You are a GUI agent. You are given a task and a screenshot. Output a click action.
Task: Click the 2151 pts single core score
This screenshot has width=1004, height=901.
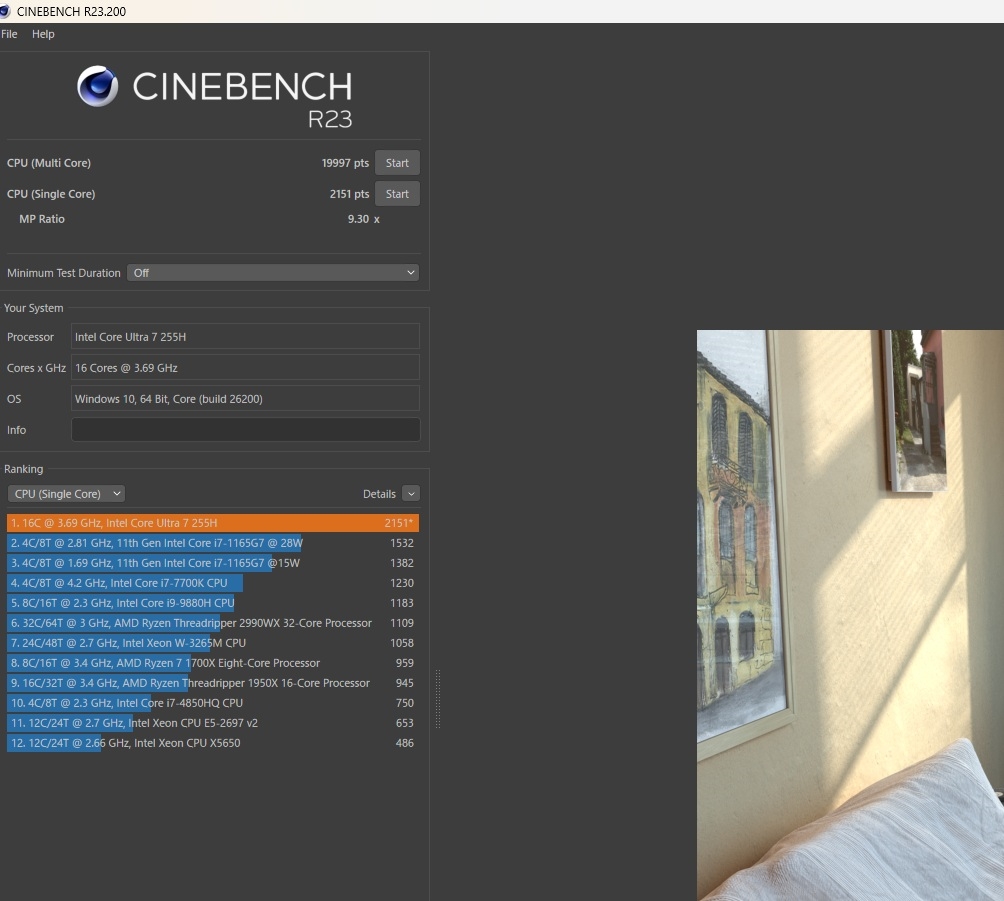349,194
